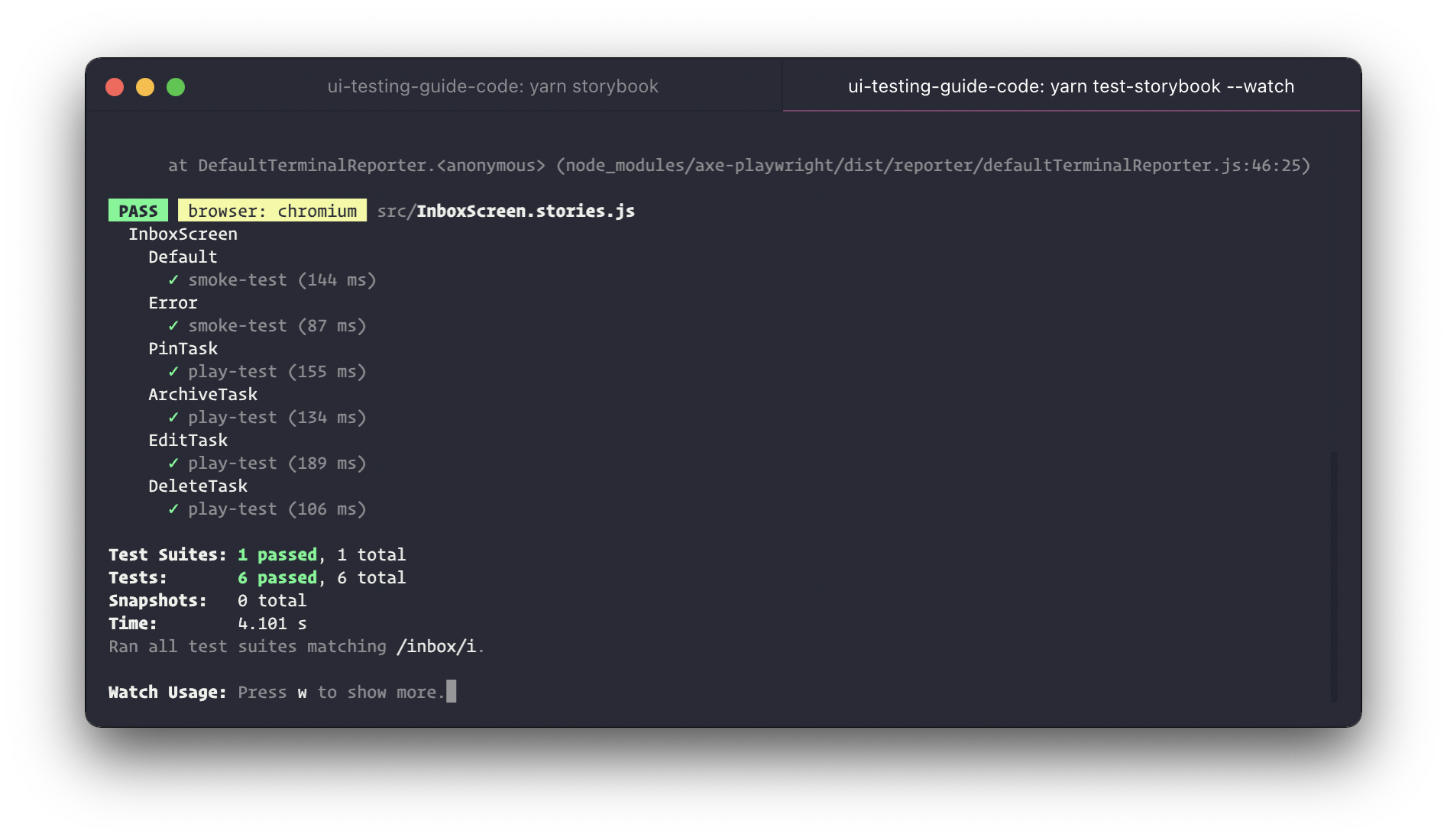Click the checkmark under DeleteTask
1447x840 pixels.
pyautogui.click(x=173, y=509)
